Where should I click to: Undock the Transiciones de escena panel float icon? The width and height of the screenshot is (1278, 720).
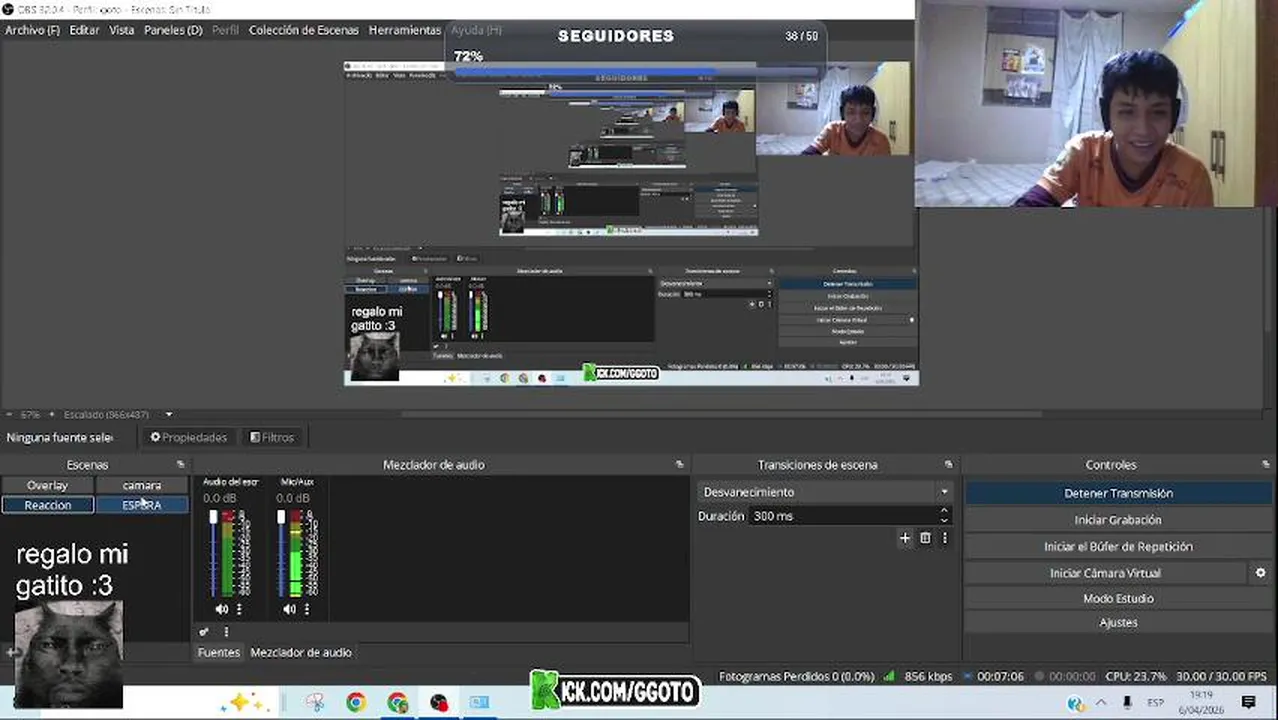point(948,465)
